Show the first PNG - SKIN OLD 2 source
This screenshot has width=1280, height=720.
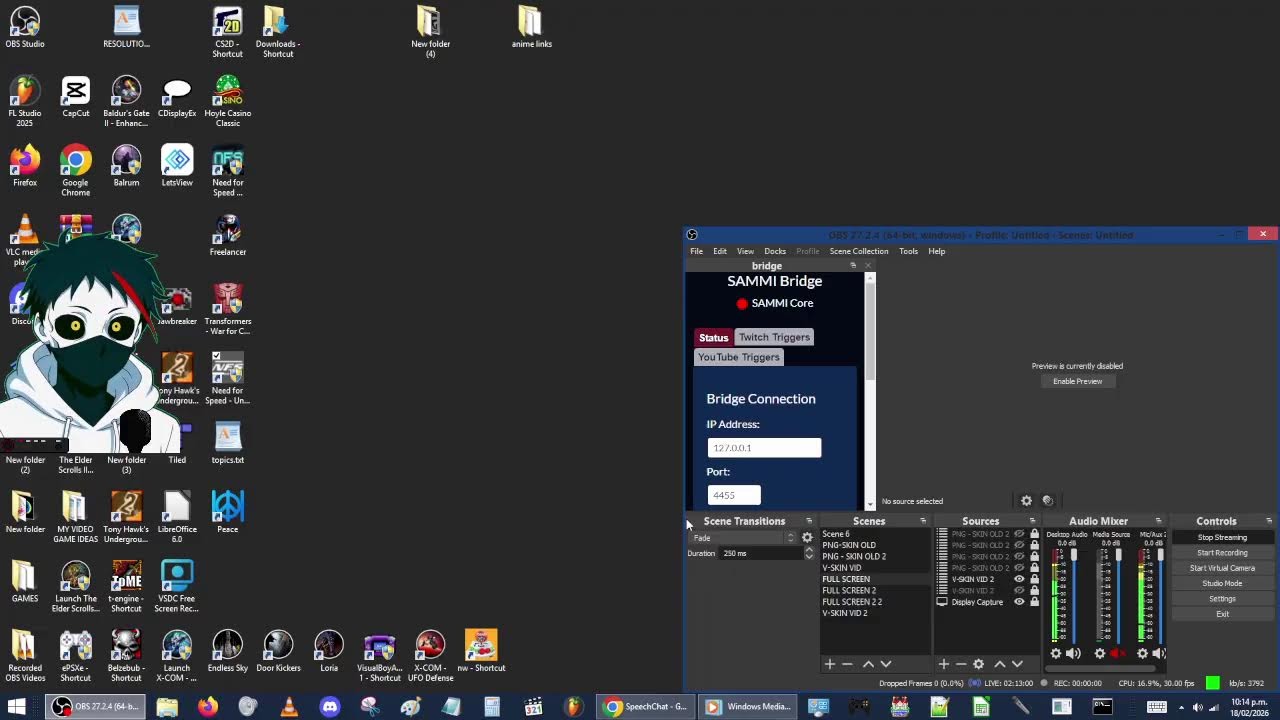(x=1019, y=534)
